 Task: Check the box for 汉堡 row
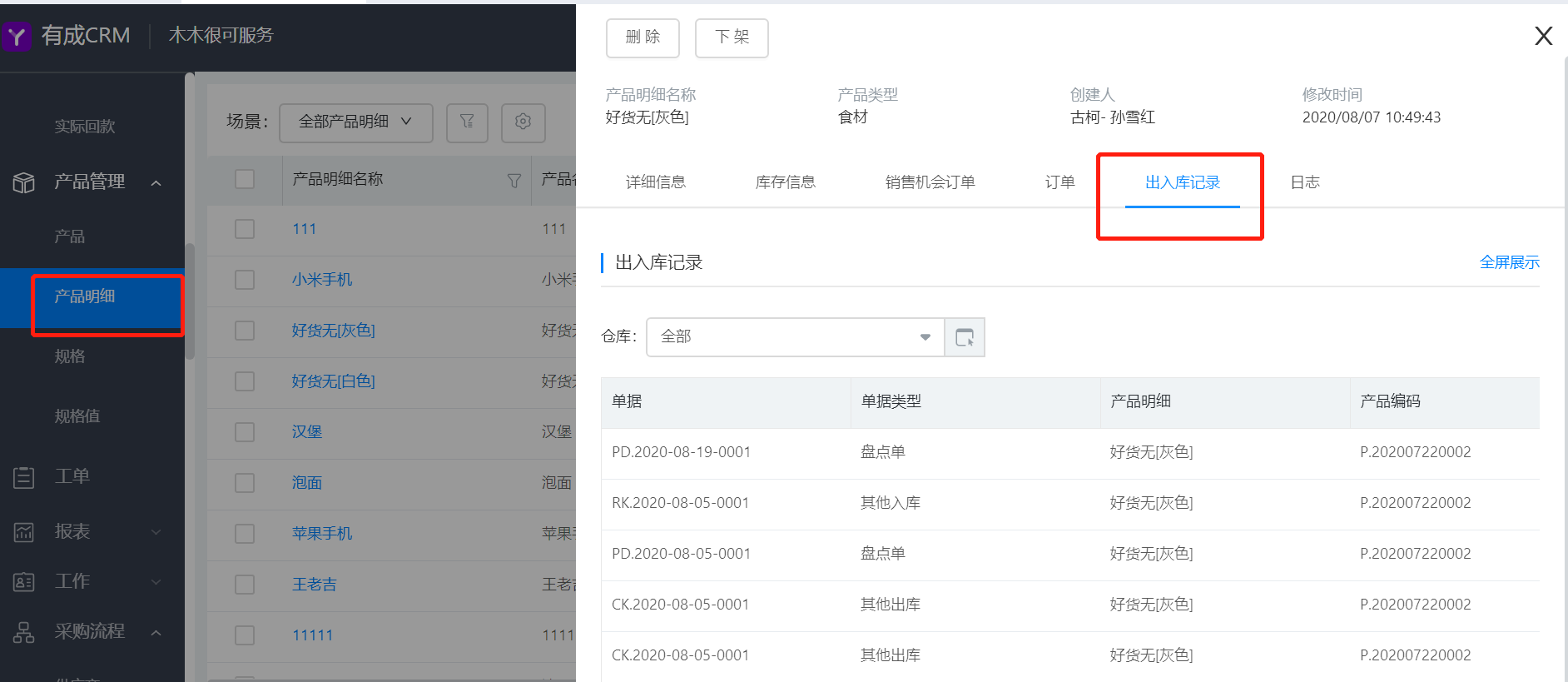[245, 432]
